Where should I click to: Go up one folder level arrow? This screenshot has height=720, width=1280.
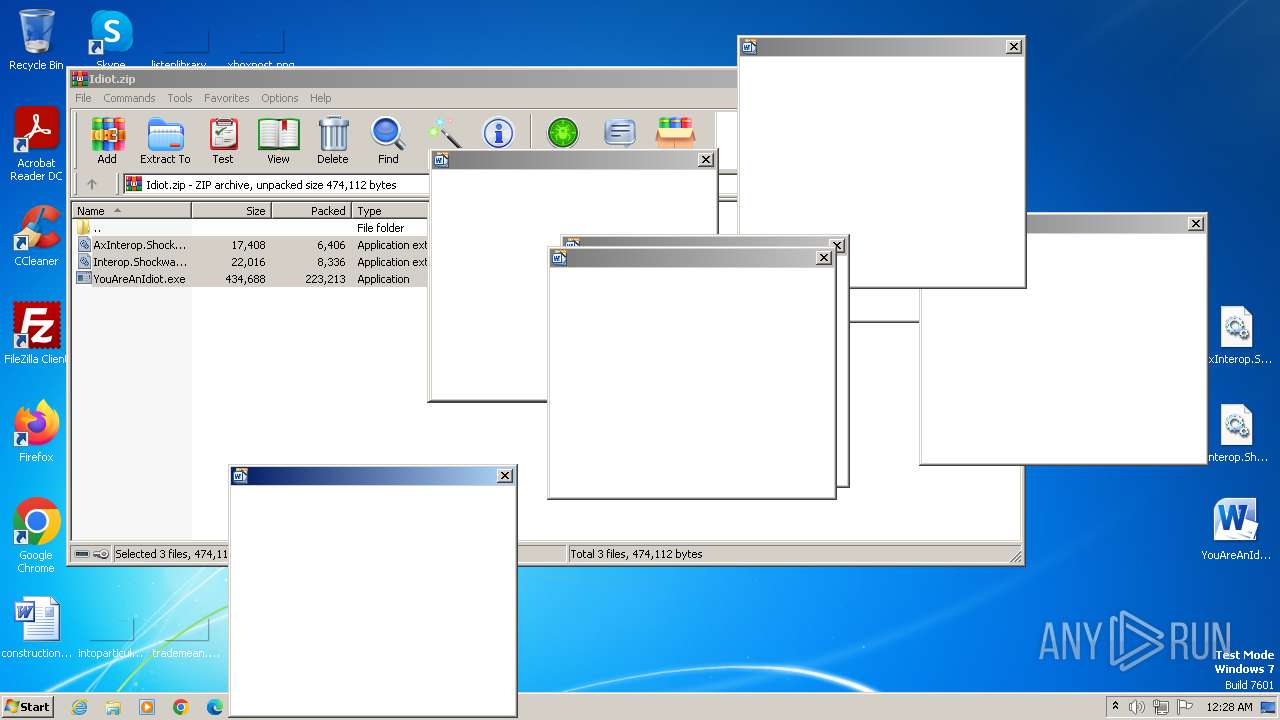[92, 184]
